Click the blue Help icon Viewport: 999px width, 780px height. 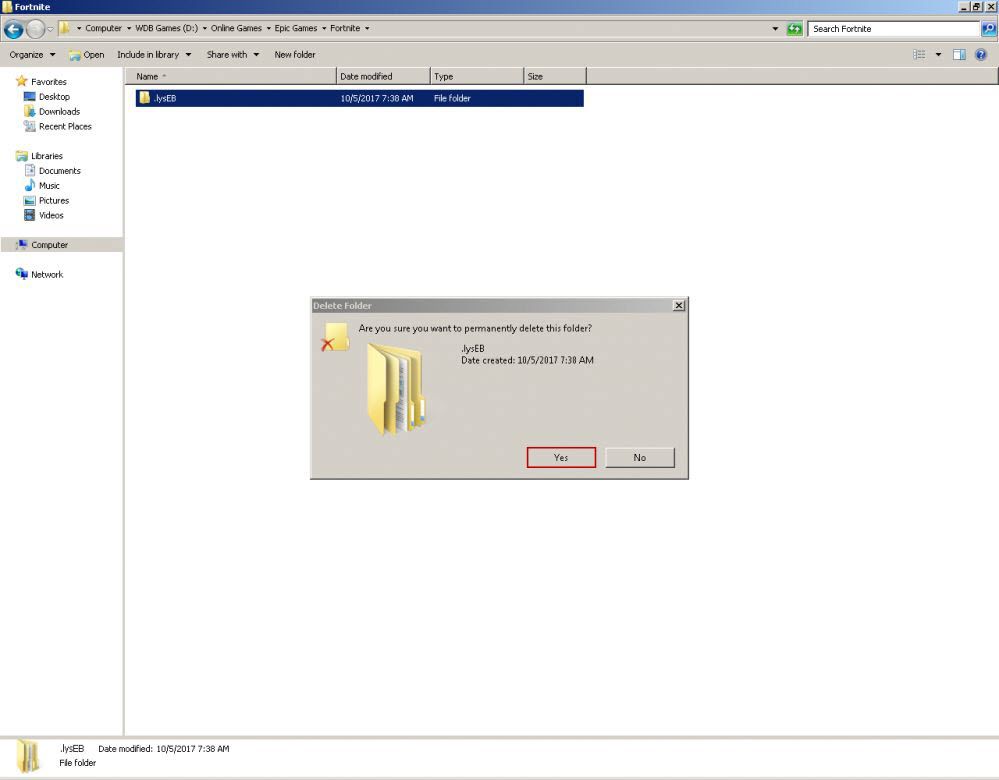pyautogui.click(x=981, y=55)
